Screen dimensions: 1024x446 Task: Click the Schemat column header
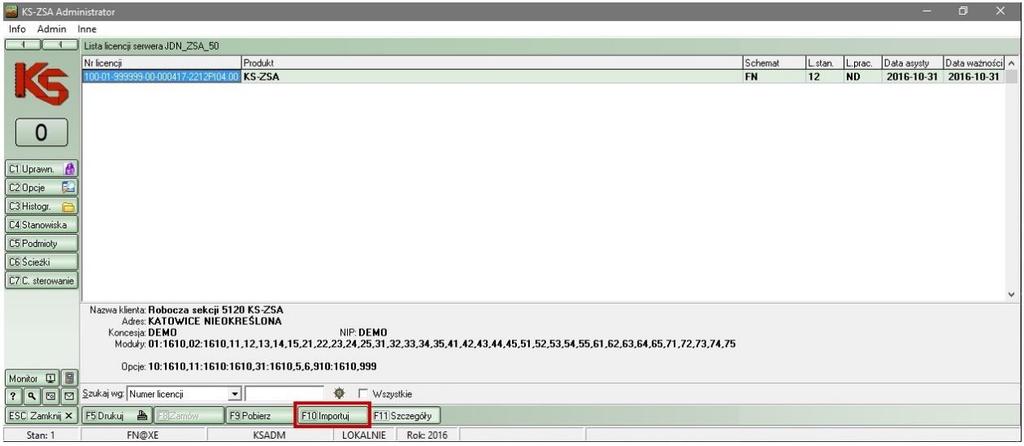click(774, 63)
